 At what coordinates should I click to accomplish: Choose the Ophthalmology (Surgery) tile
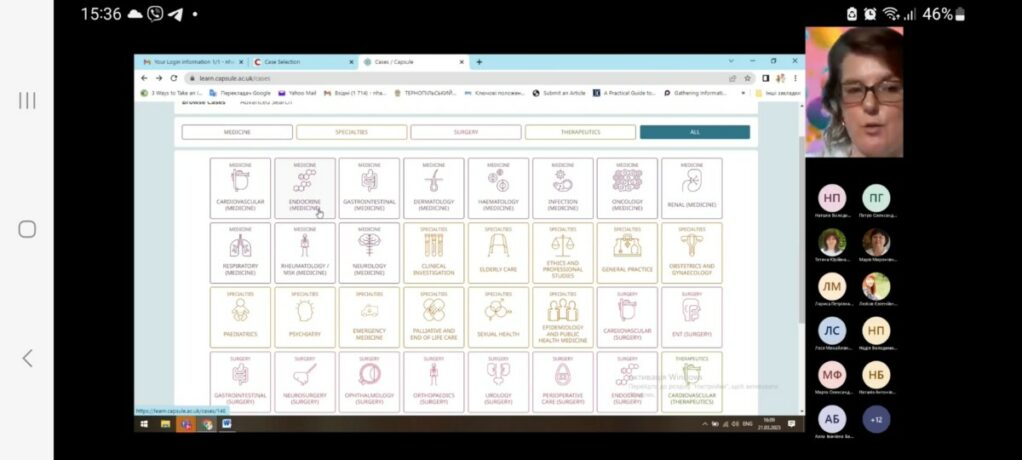pyautogui.click(x=369, y=381)
